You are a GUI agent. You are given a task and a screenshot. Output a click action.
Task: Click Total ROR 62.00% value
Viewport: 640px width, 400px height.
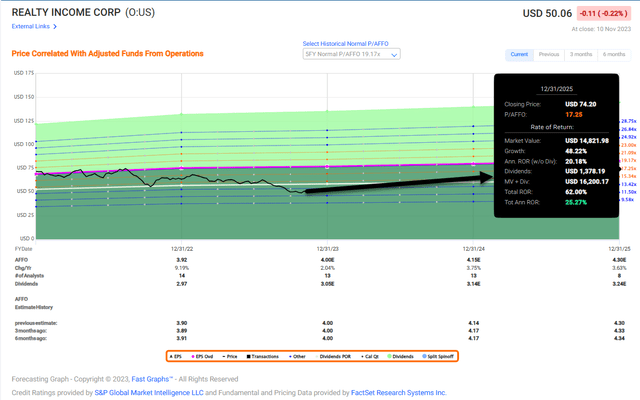click(576, 192)
